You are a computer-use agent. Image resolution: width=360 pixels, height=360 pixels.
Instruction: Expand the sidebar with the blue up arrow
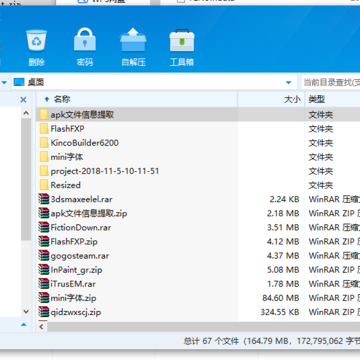(24, 324)
